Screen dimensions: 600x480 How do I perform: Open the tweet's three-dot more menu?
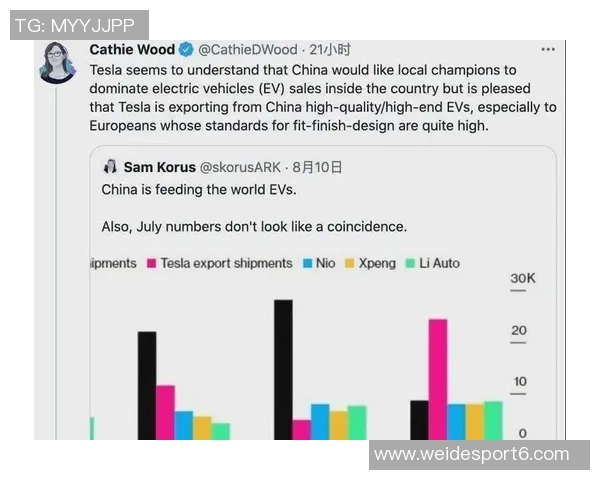[x=547, y=49]
